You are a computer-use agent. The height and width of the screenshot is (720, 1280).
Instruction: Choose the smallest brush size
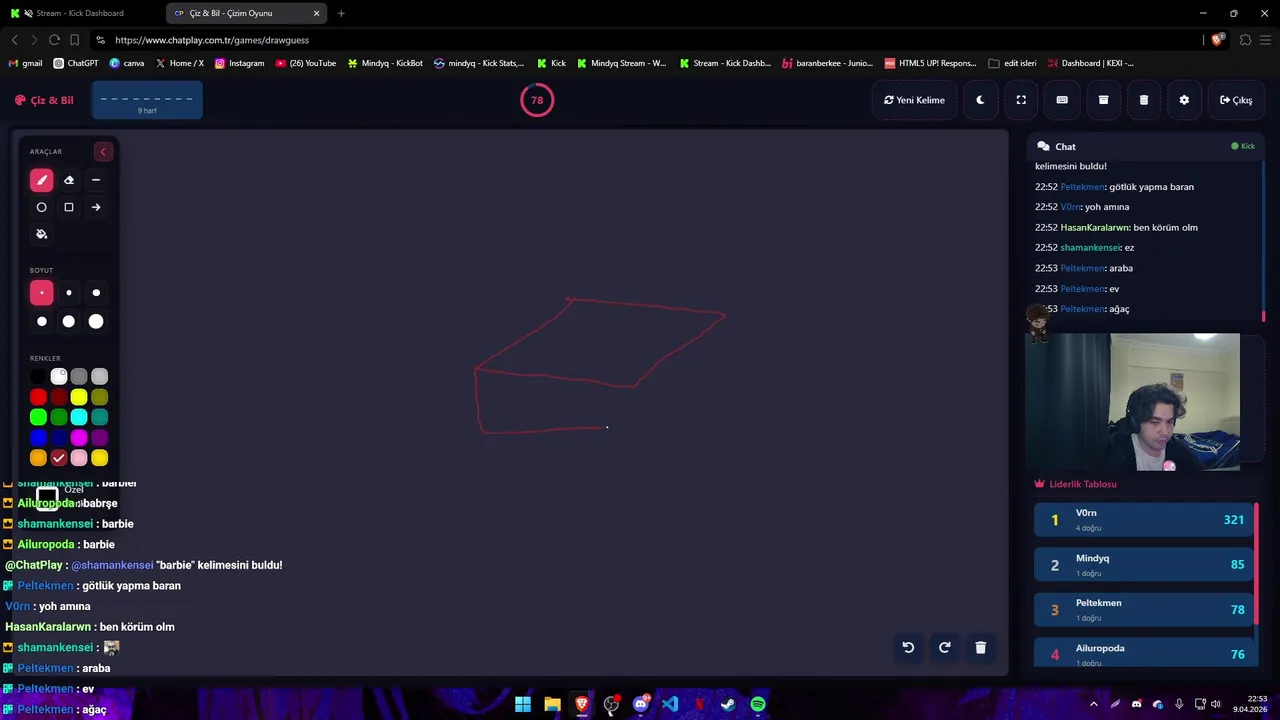point(41,293)
